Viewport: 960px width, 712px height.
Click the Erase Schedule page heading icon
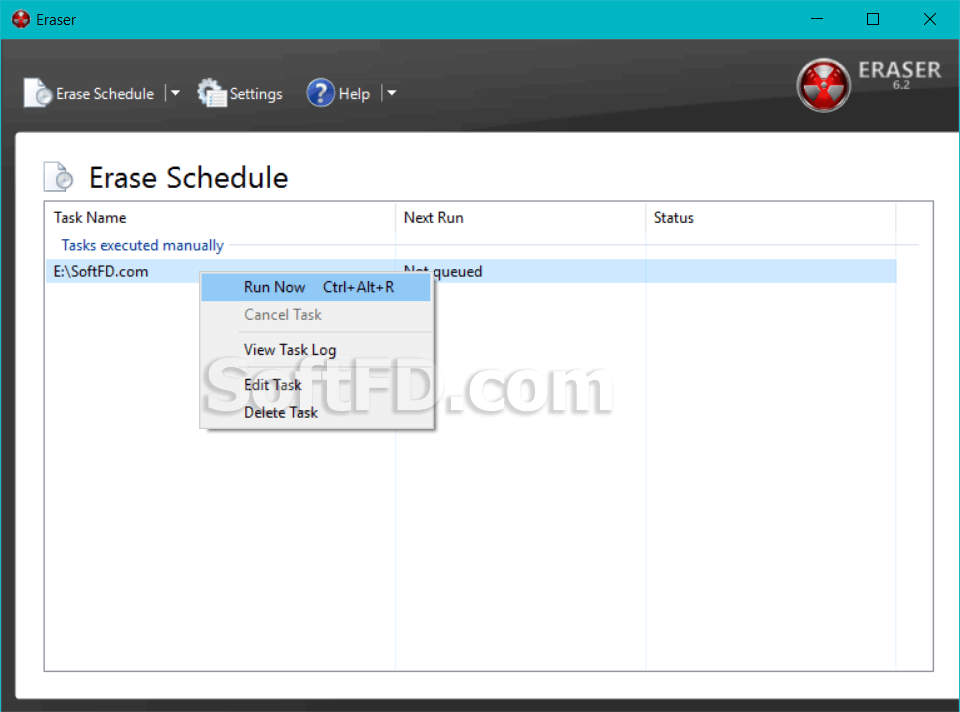(59, 177)
